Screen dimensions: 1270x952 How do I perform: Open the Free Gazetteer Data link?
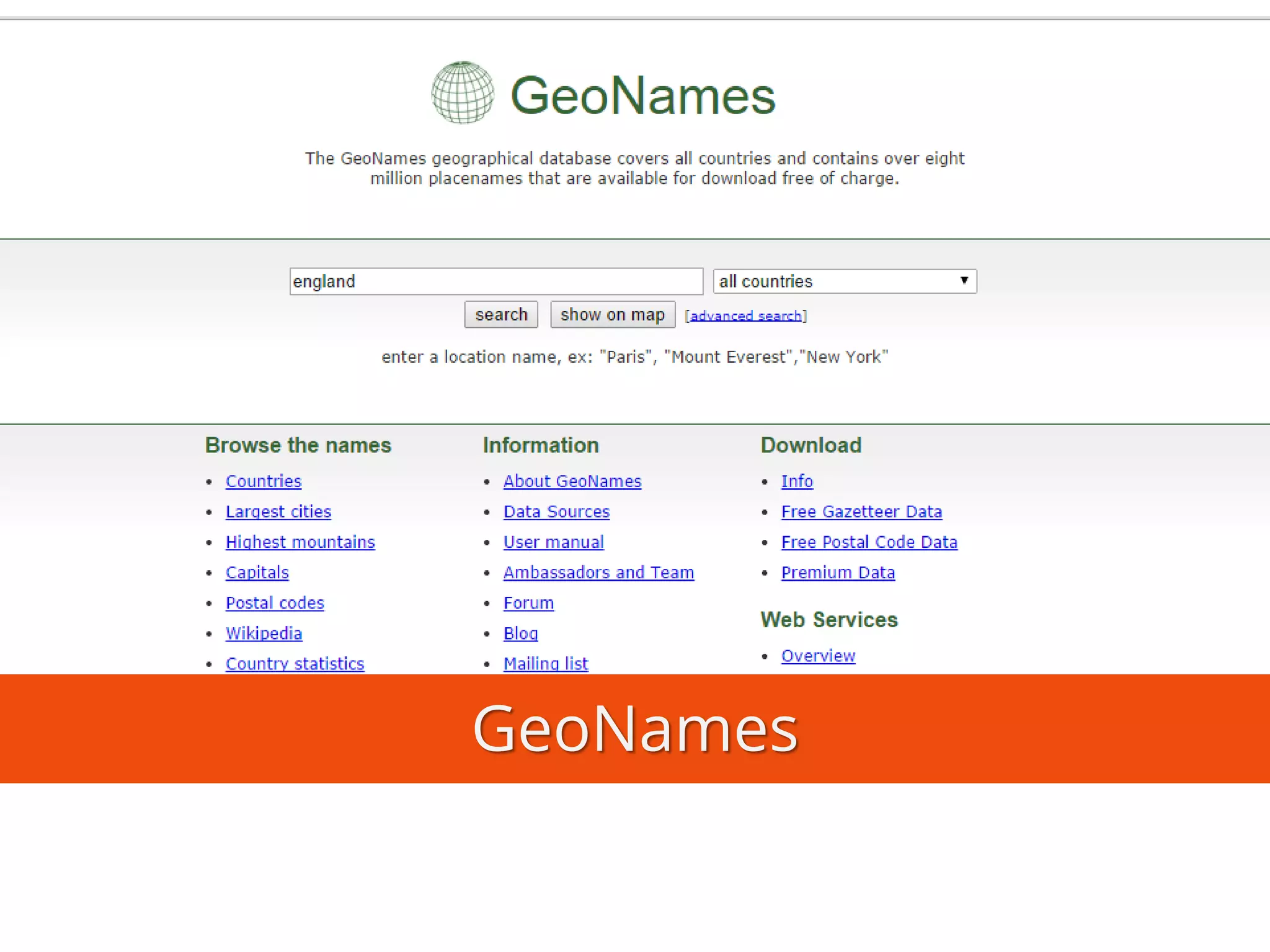[862, 512]
